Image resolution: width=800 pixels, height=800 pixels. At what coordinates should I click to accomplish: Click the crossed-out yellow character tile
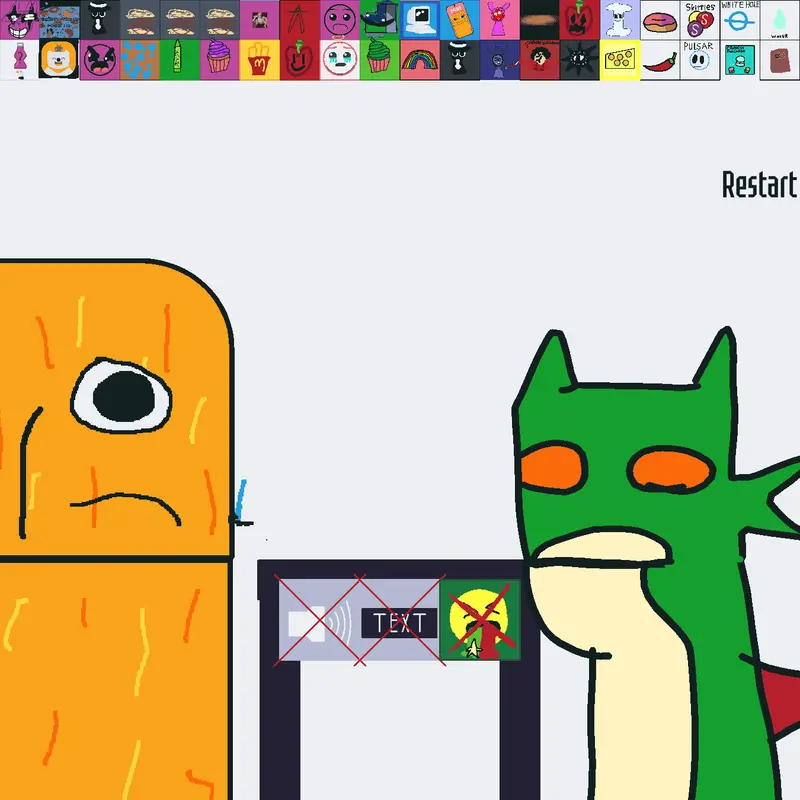(x=480, y=620)
